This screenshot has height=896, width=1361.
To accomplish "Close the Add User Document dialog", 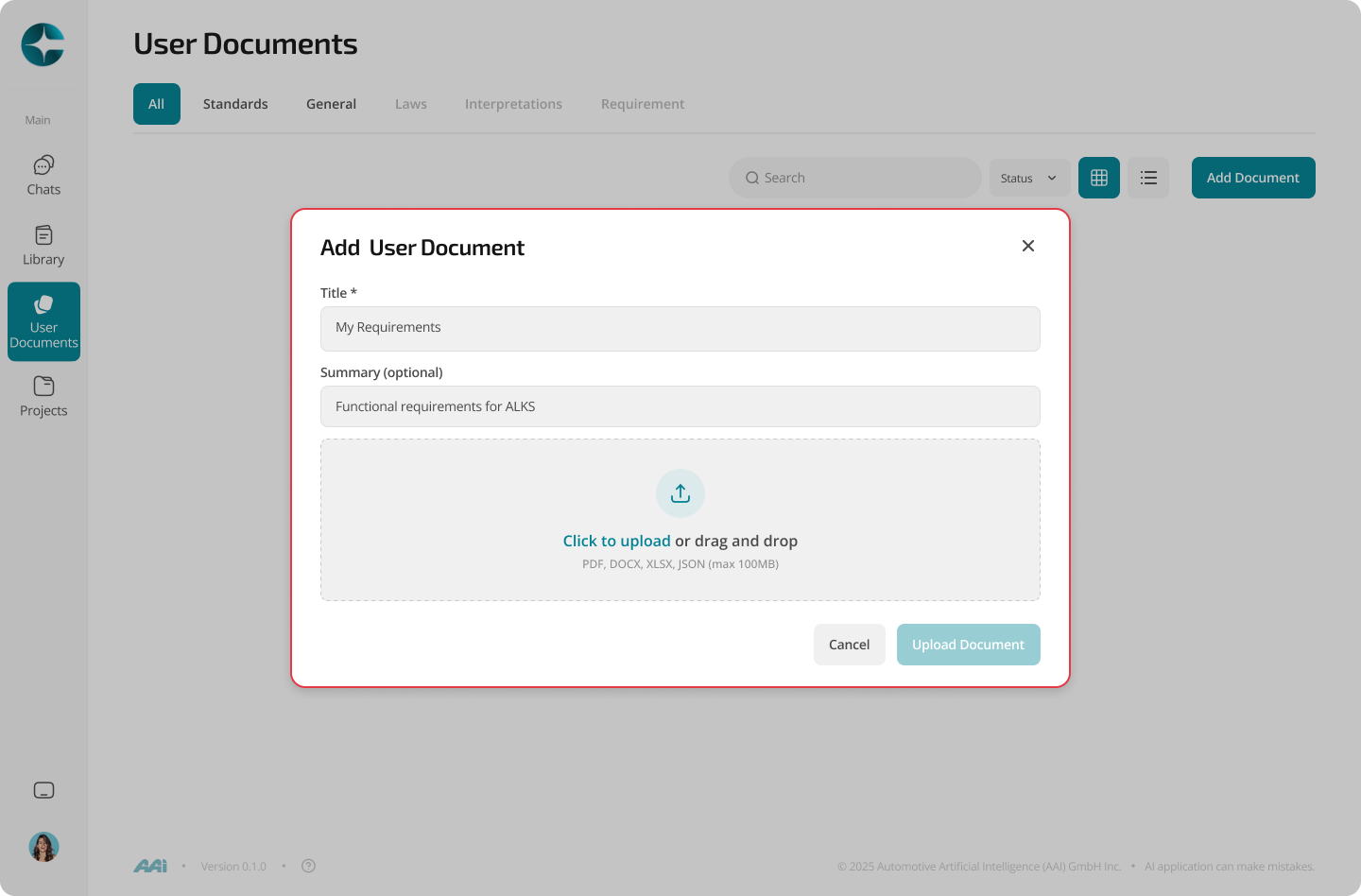I will pos(1028,246).
